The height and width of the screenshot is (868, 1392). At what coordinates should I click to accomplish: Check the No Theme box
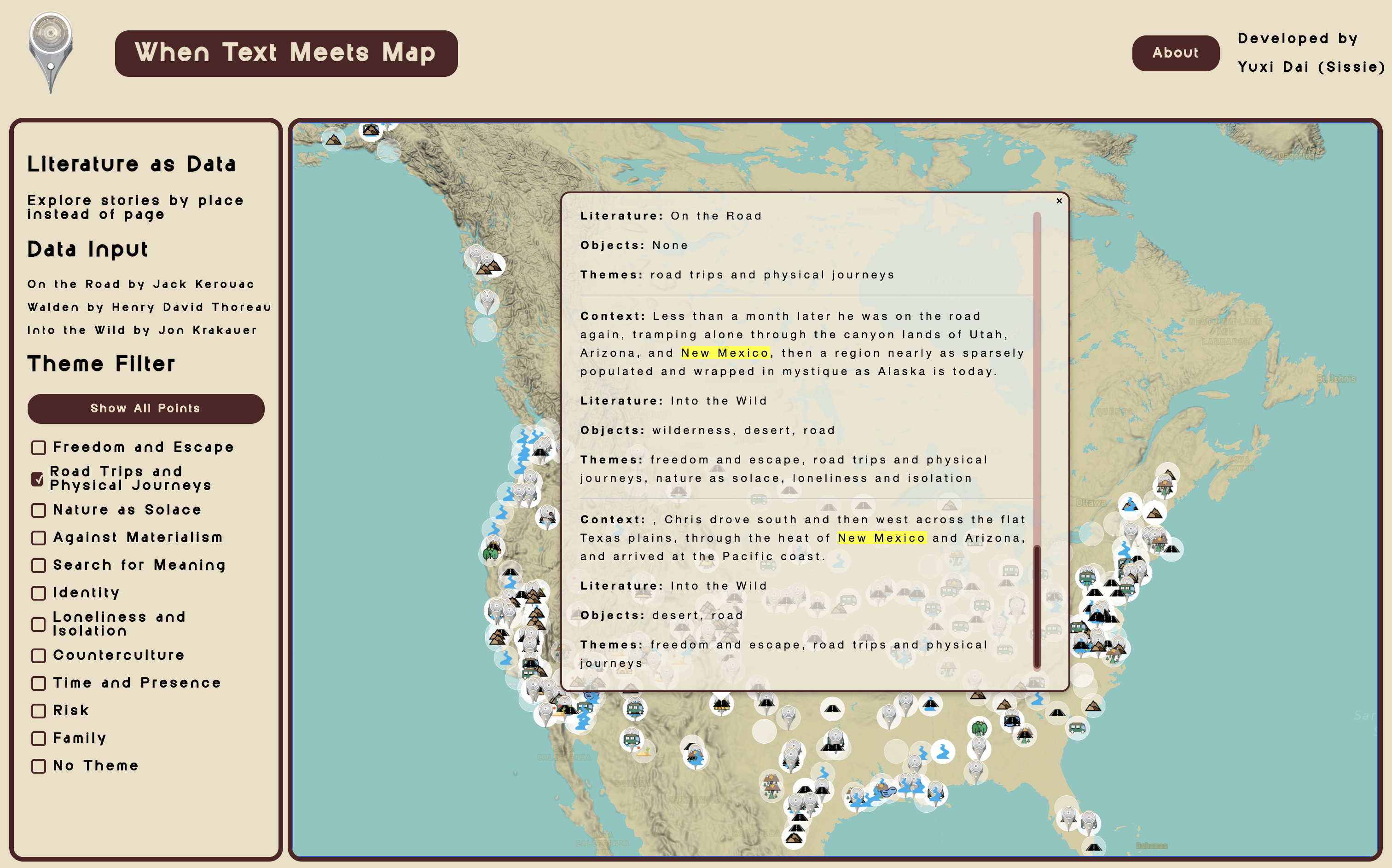[x=39, y=765]
